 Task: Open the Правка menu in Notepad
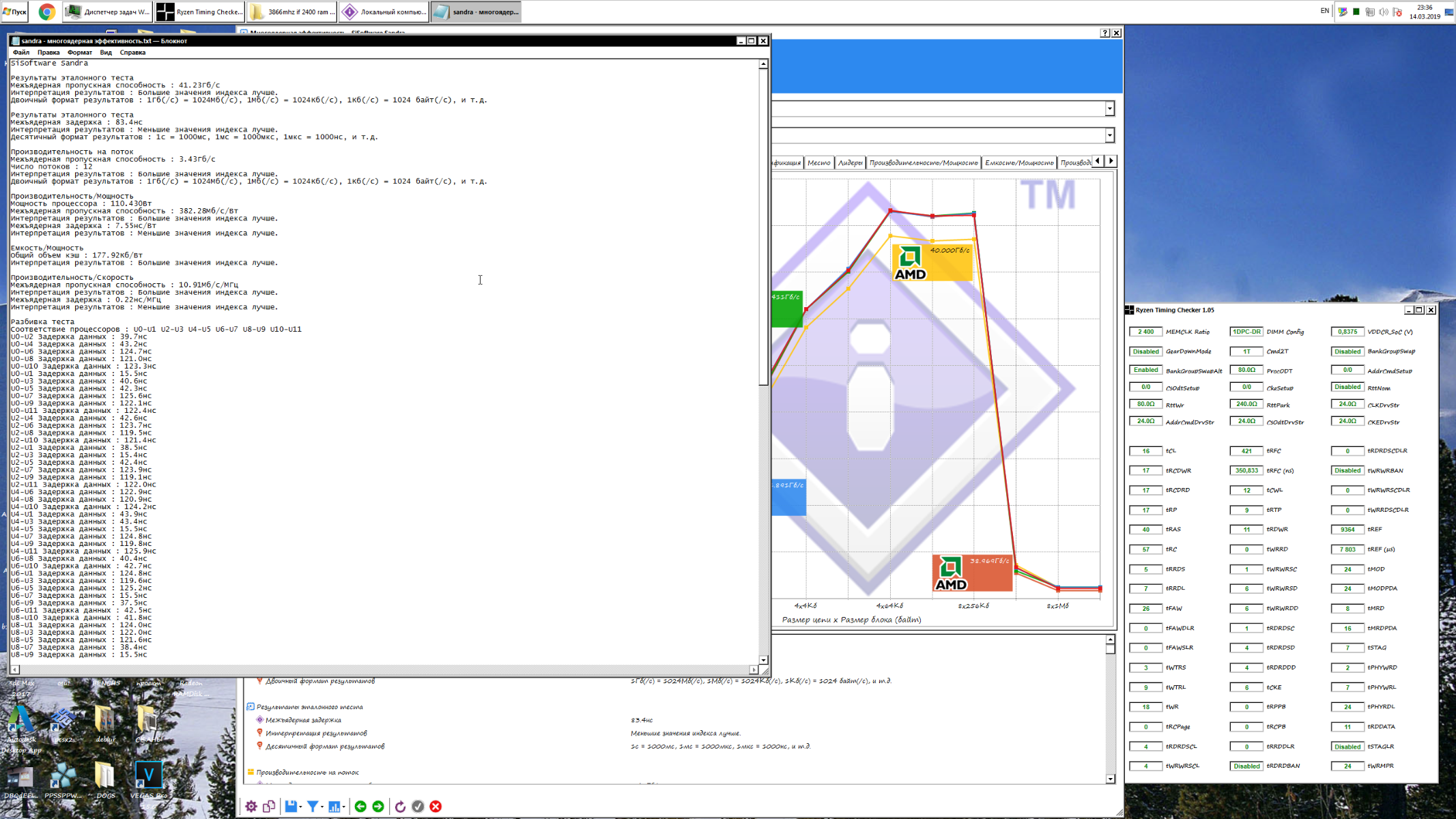(x=48, y=53)
